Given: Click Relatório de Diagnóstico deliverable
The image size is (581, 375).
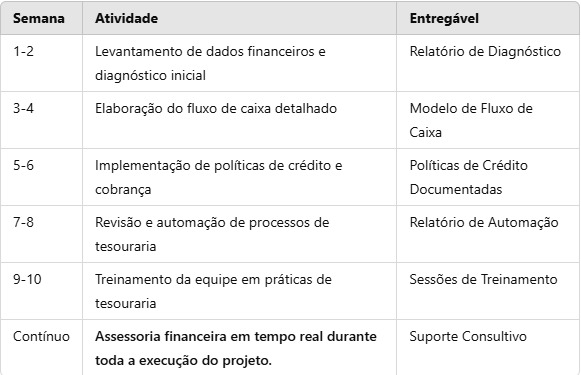Looking at the screenshot, I should coord(485,51).
